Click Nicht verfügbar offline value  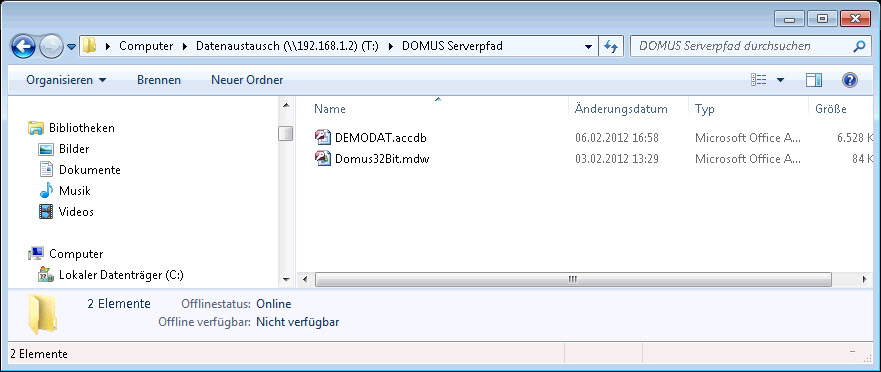coord(298,322)
